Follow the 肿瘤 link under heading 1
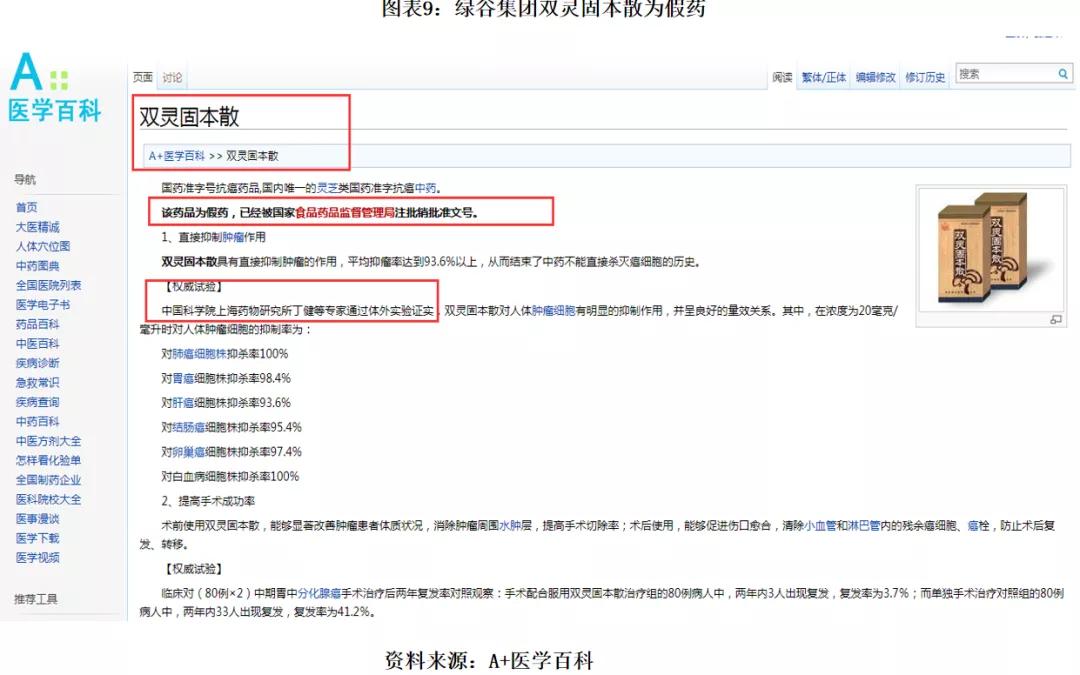 (x=233, y=237)
